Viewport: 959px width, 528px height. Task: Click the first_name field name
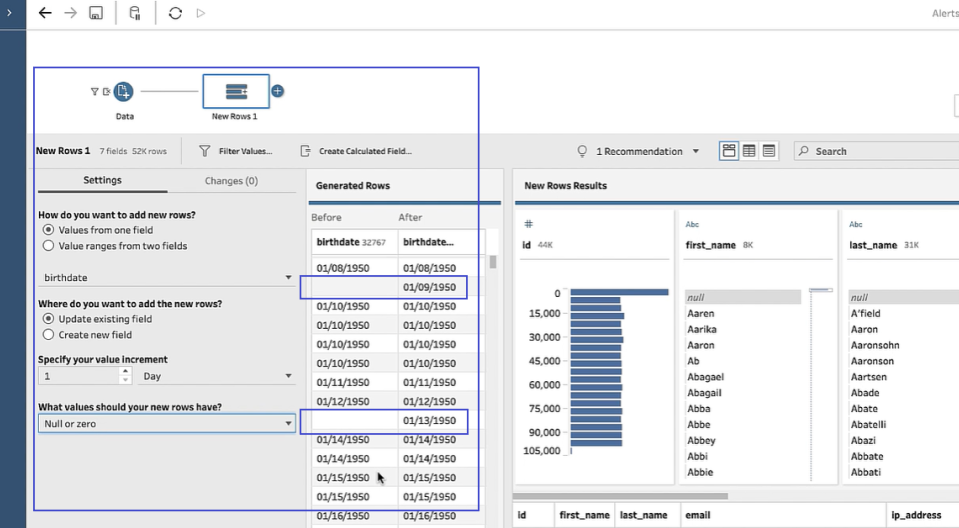pyautogui.click(x=711, y=245)
